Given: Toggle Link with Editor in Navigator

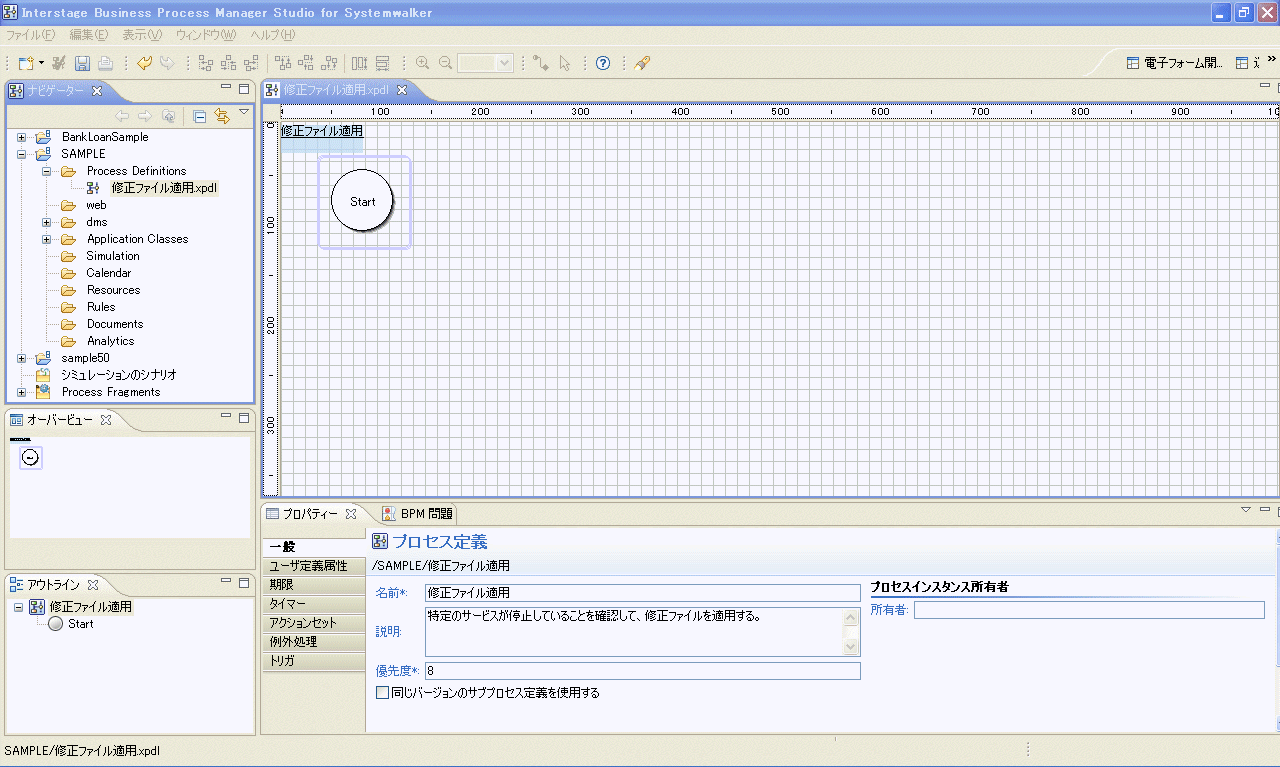Looking at the screenshot, I should tap(221, 116).
